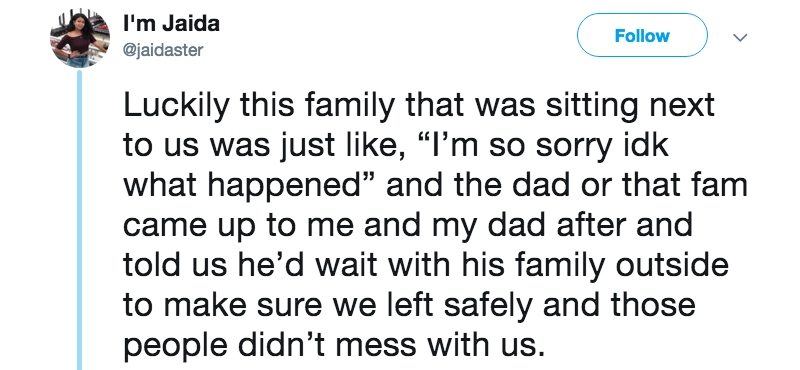Click the blue thread connector line
800x370 pixels.
pyautogui.click(x=79, y=219)
